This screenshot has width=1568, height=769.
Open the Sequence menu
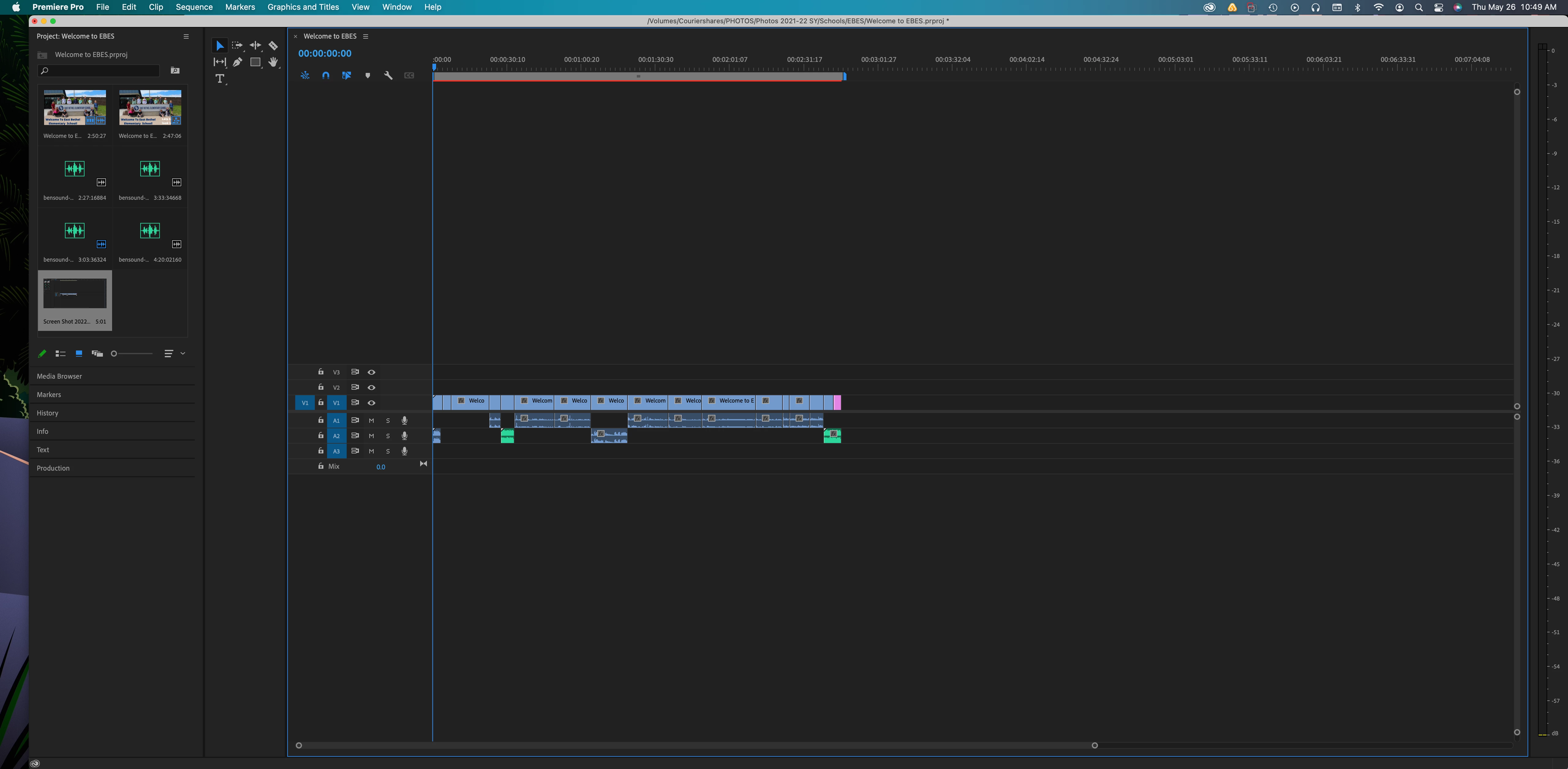(194, 7)
